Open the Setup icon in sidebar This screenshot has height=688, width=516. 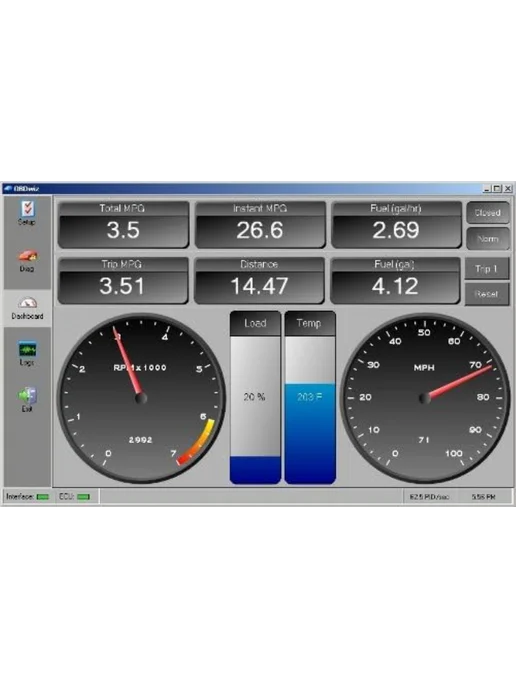pos(27,208)
